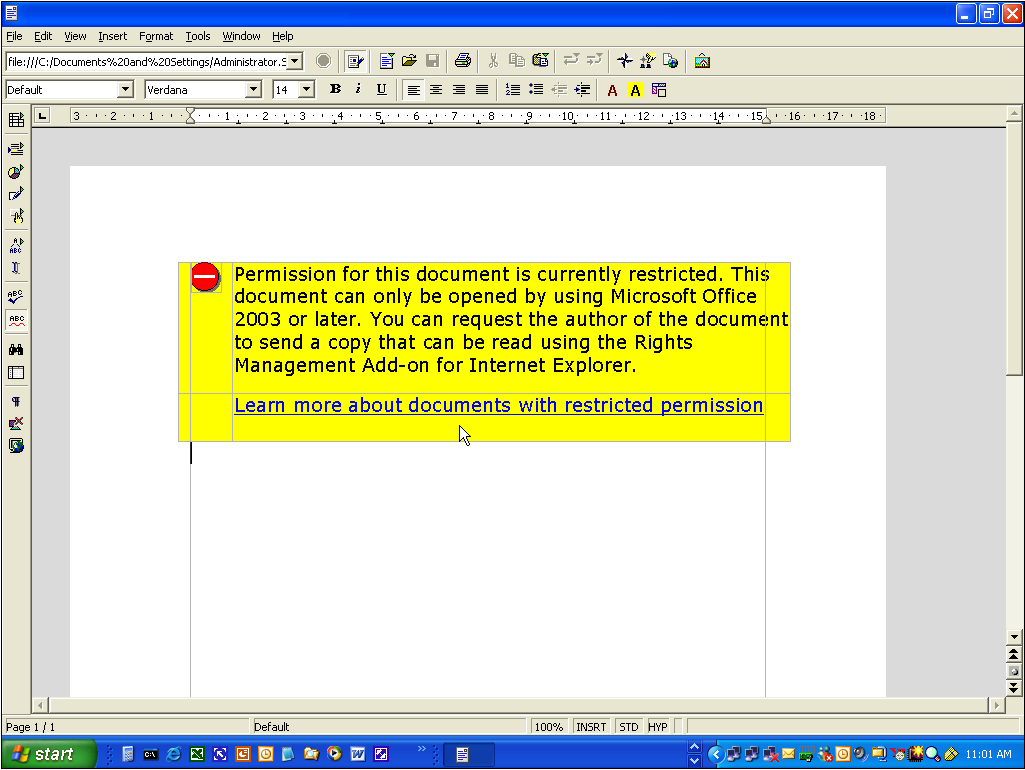Click the INSRT insert mode status field
The height and width of the screenshot is (770, 1025).
[591, 727]
